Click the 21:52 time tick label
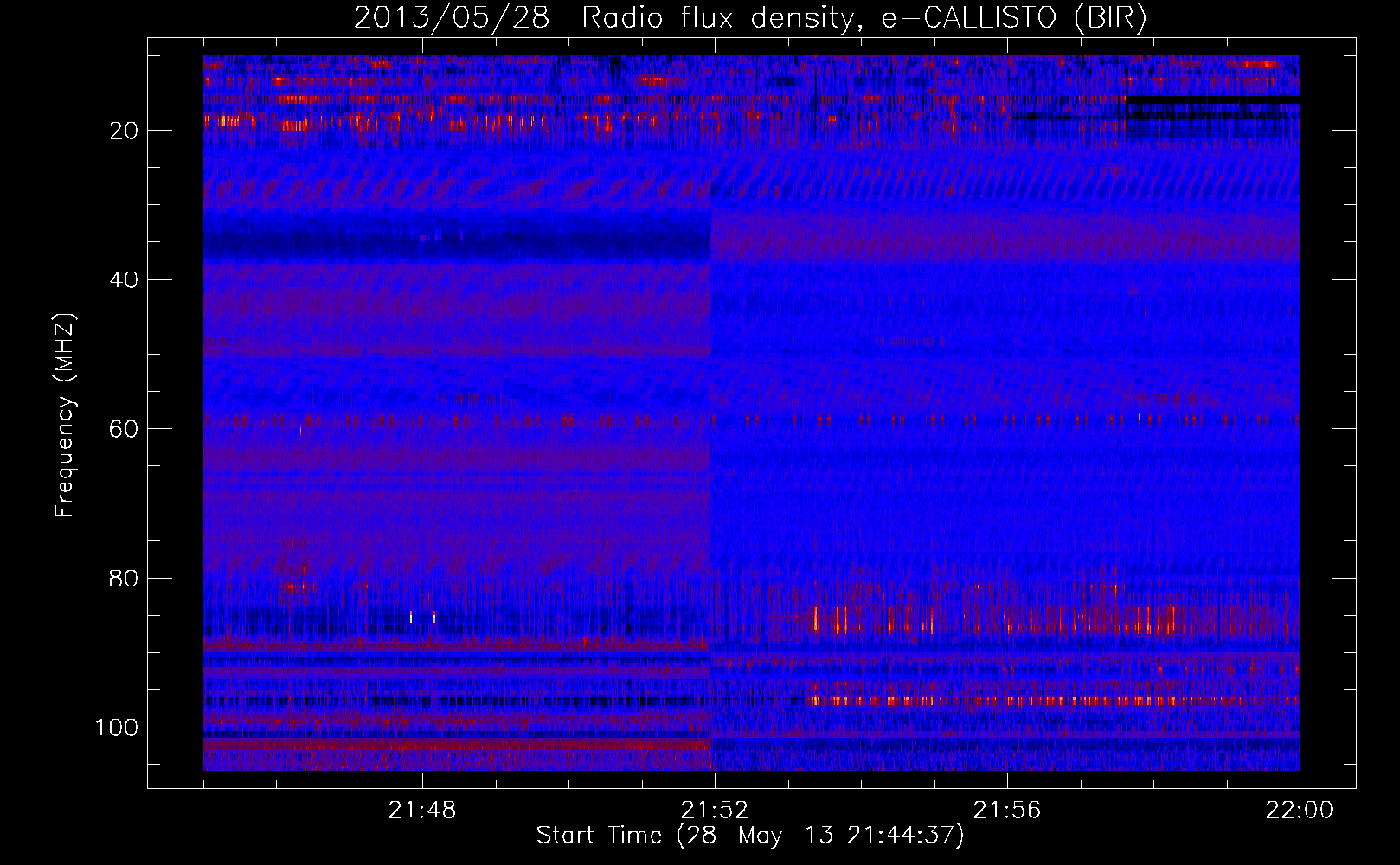This screenshot has width=1400, height=865. [x=715, y=811]
